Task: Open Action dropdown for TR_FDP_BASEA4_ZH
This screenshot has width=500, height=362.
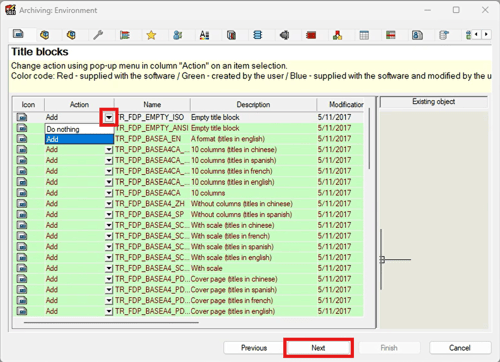Action: [x=109, y=204]
